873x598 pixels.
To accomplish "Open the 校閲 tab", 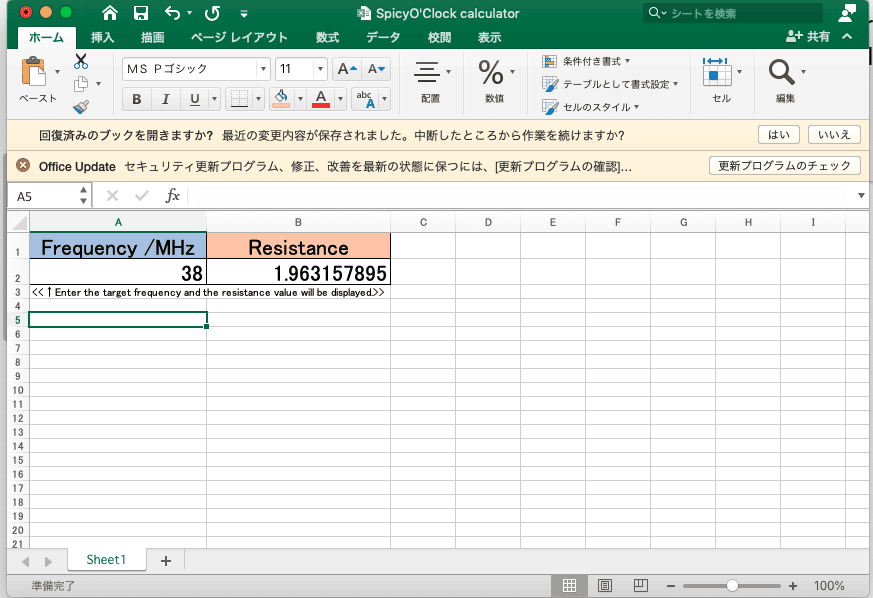I will pyautogui.click(x=439, y=37).
